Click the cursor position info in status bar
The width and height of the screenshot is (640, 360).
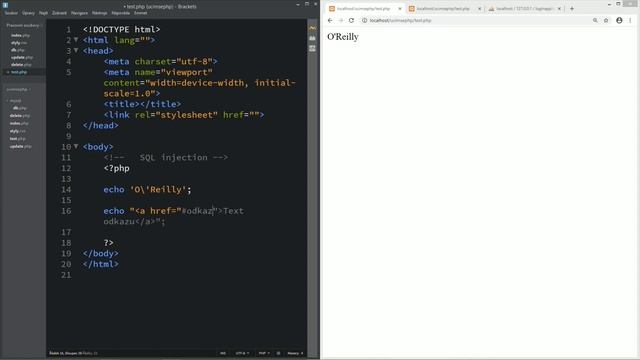click(73, 353)
